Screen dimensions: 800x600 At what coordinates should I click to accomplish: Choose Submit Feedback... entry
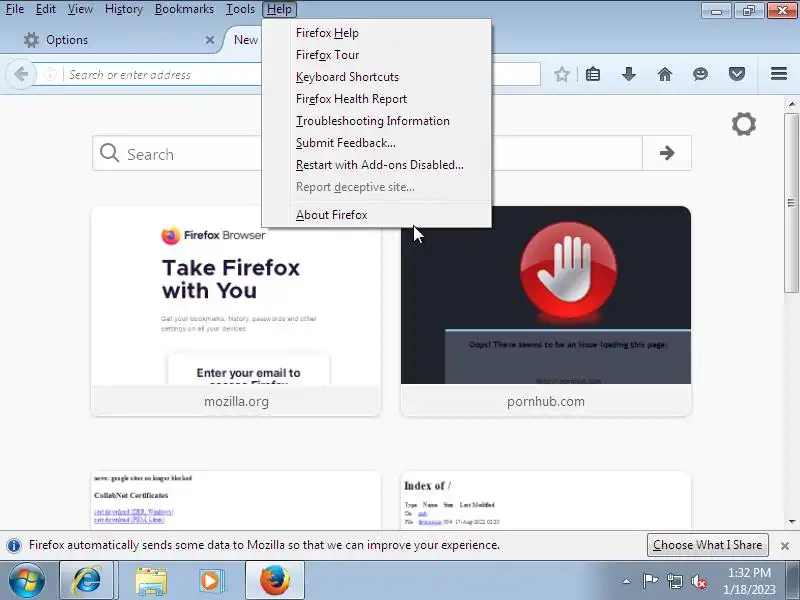coord(377,142)
